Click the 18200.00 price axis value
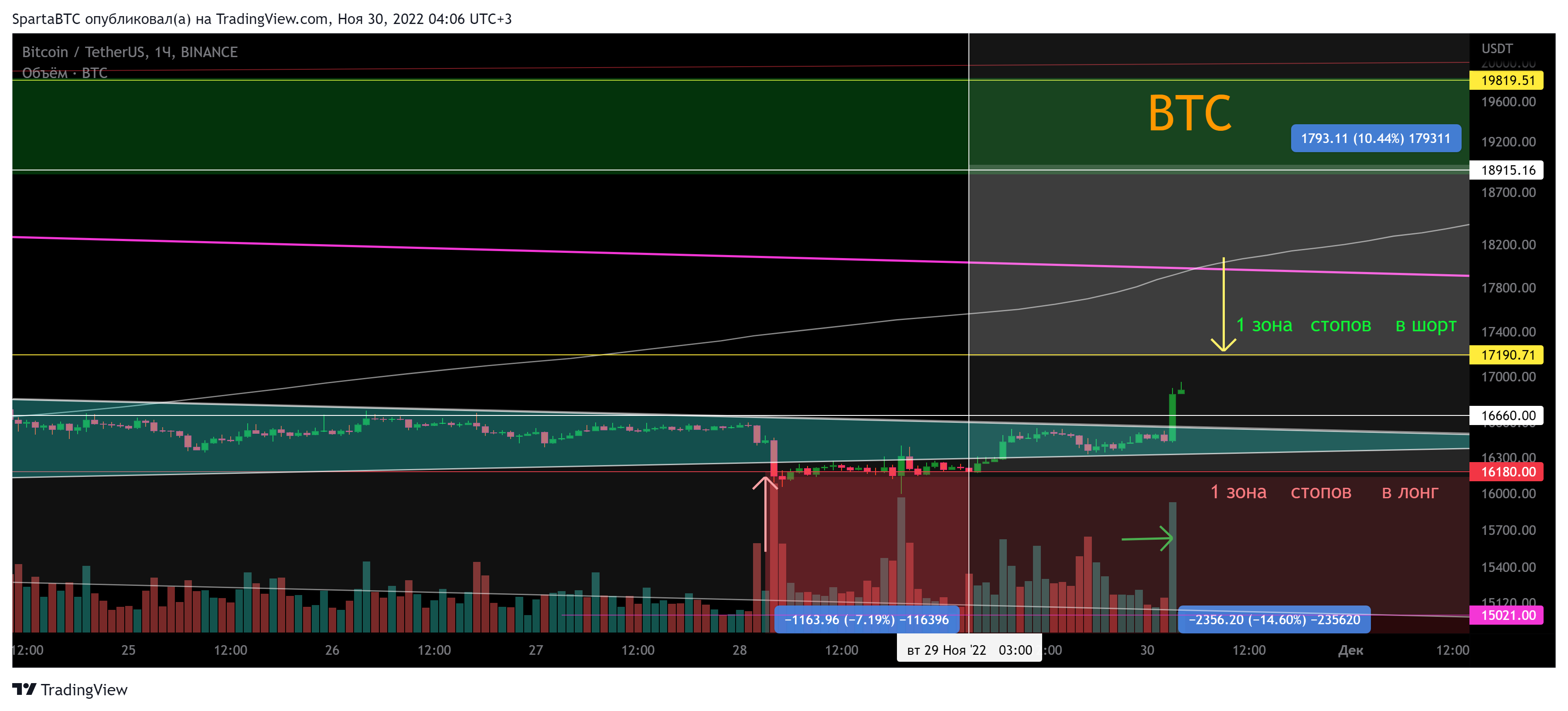The height and width of the screenshot is (711, 1568). tap(1508, 245)
